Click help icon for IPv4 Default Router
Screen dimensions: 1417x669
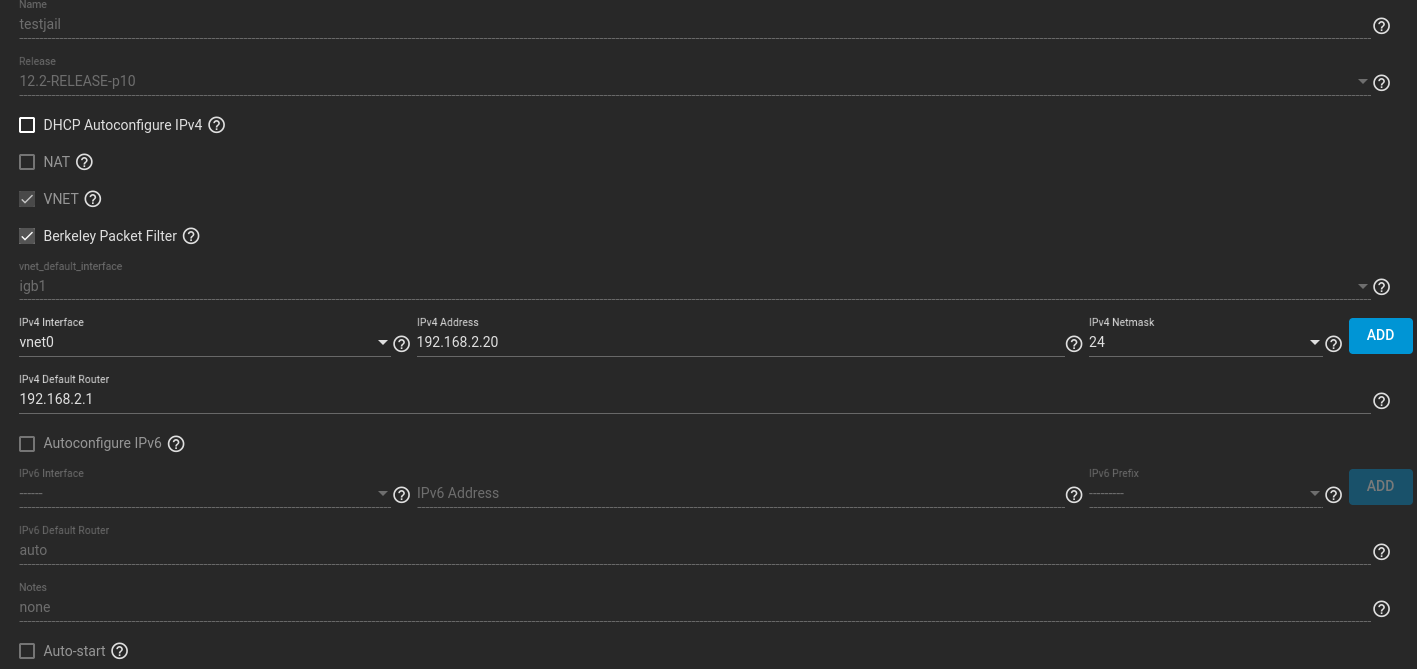1381,401
